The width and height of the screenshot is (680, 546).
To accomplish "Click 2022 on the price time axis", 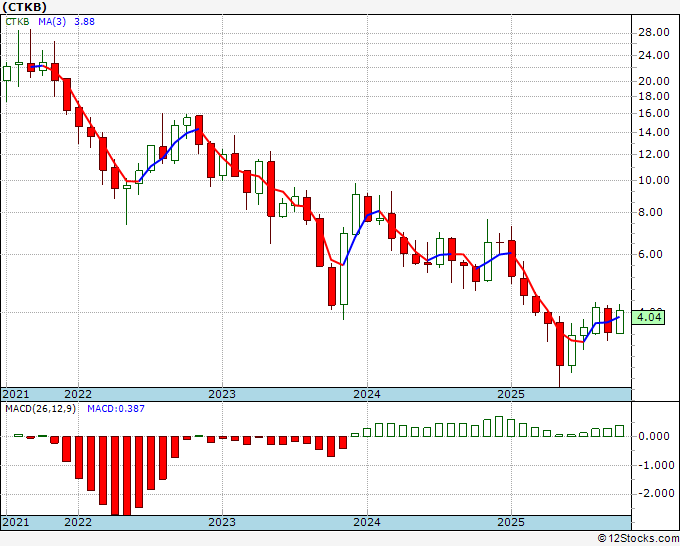I will (78, 394).
